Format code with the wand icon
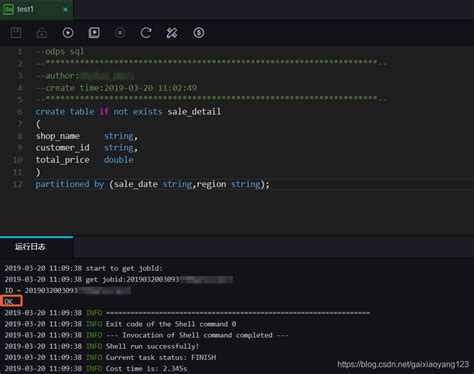This screenshot has height=374, width=474. click(x=172, y=33)
